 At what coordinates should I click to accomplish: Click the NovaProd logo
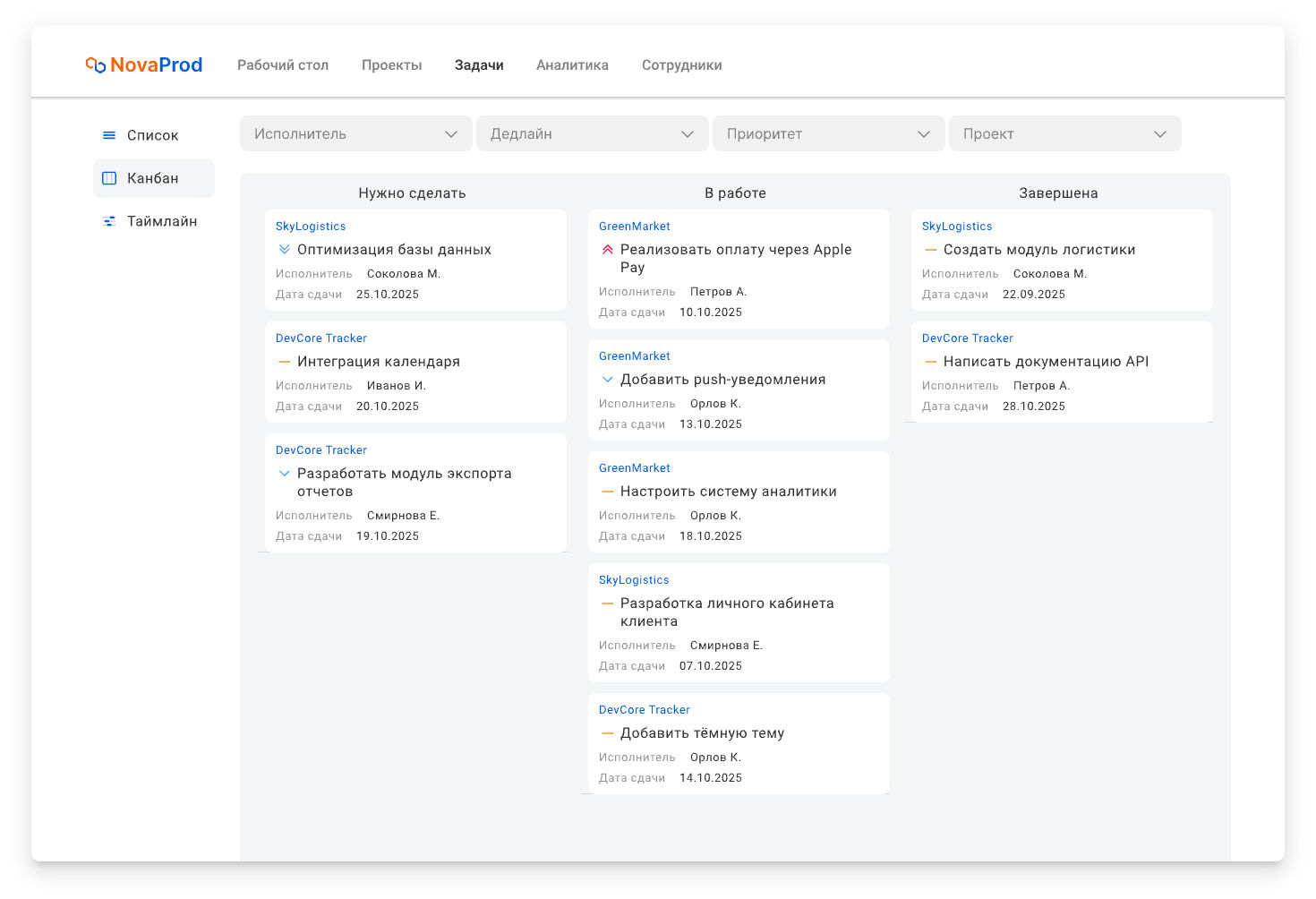(x=144, y=64)
